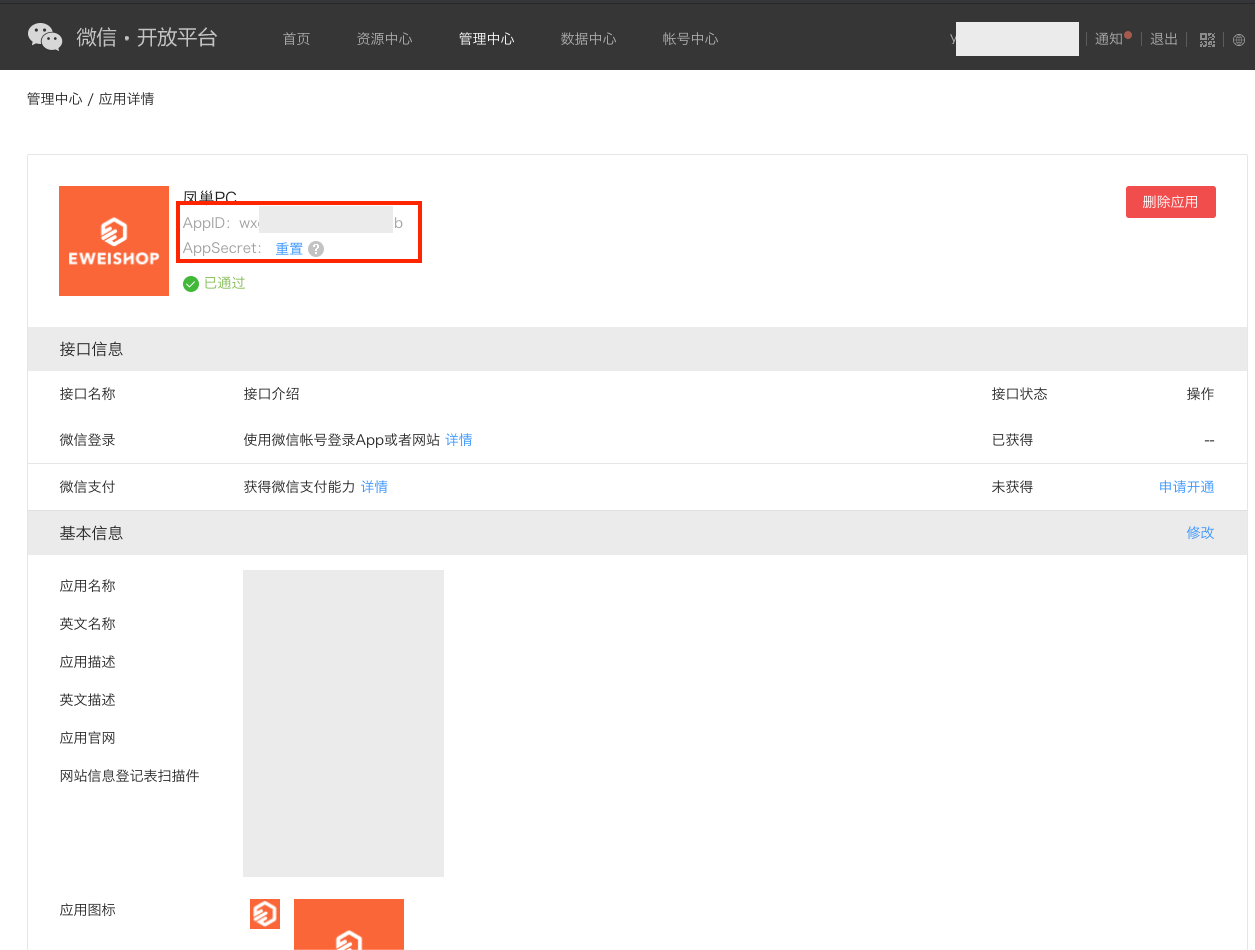1255x950 pixels.
Task: Click the 微信登录 row name
Action: [x=88, y=440]
